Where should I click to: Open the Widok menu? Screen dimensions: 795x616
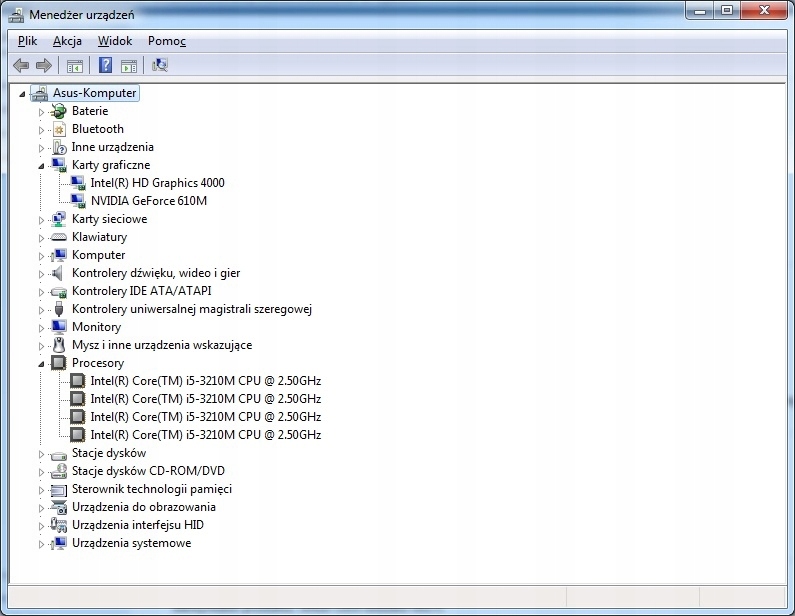pyautogui.click(x=115, y=41)
